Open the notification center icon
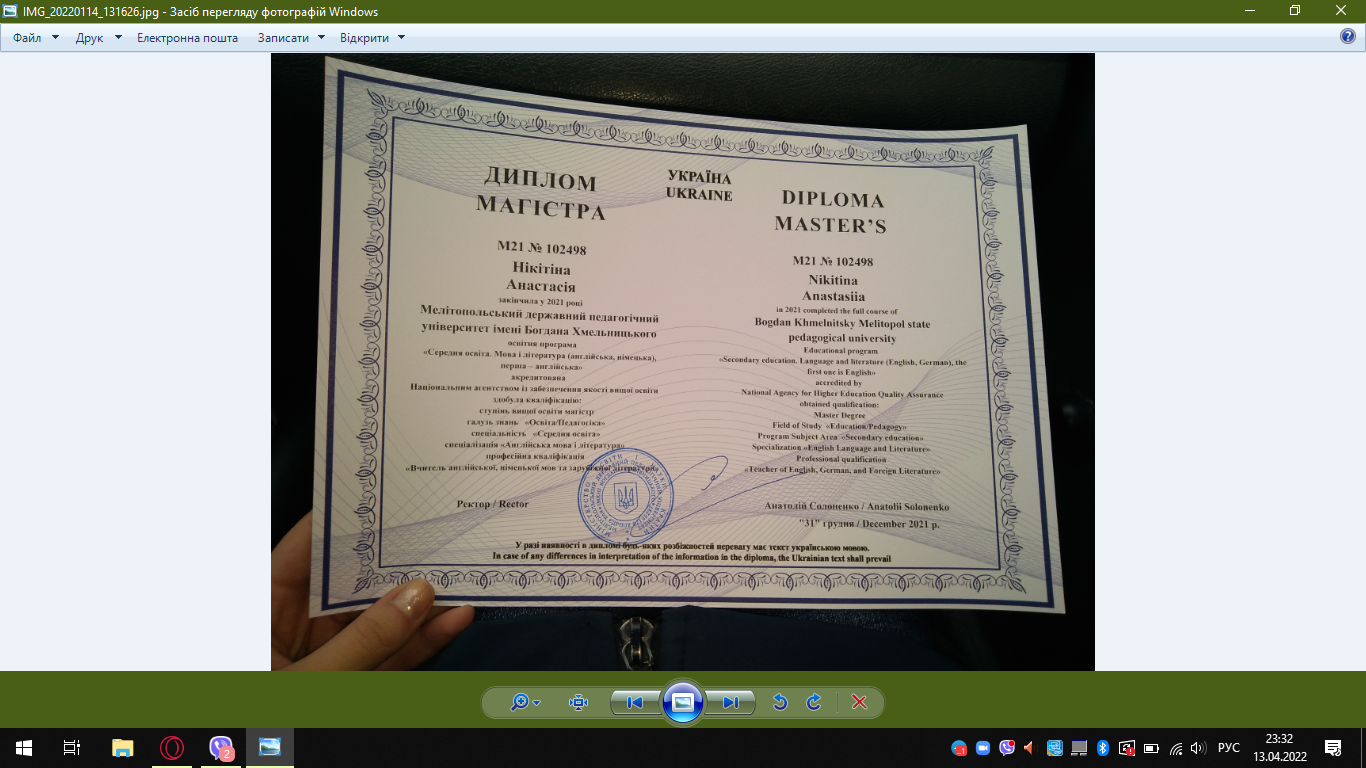The image size is (1366, 768). (1332, 748)
